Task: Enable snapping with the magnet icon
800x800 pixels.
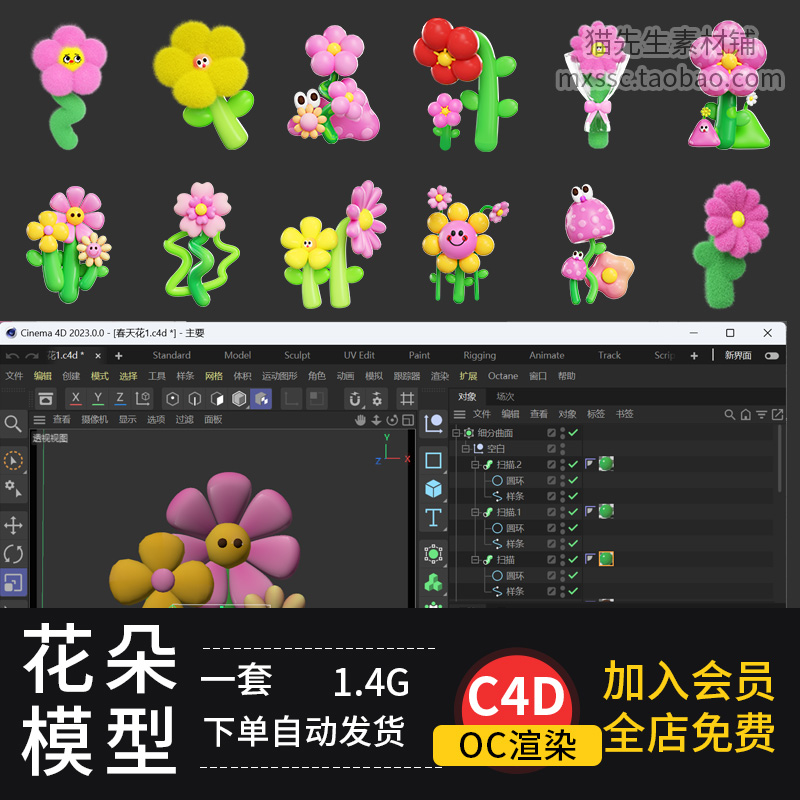Action: point(354,397)
